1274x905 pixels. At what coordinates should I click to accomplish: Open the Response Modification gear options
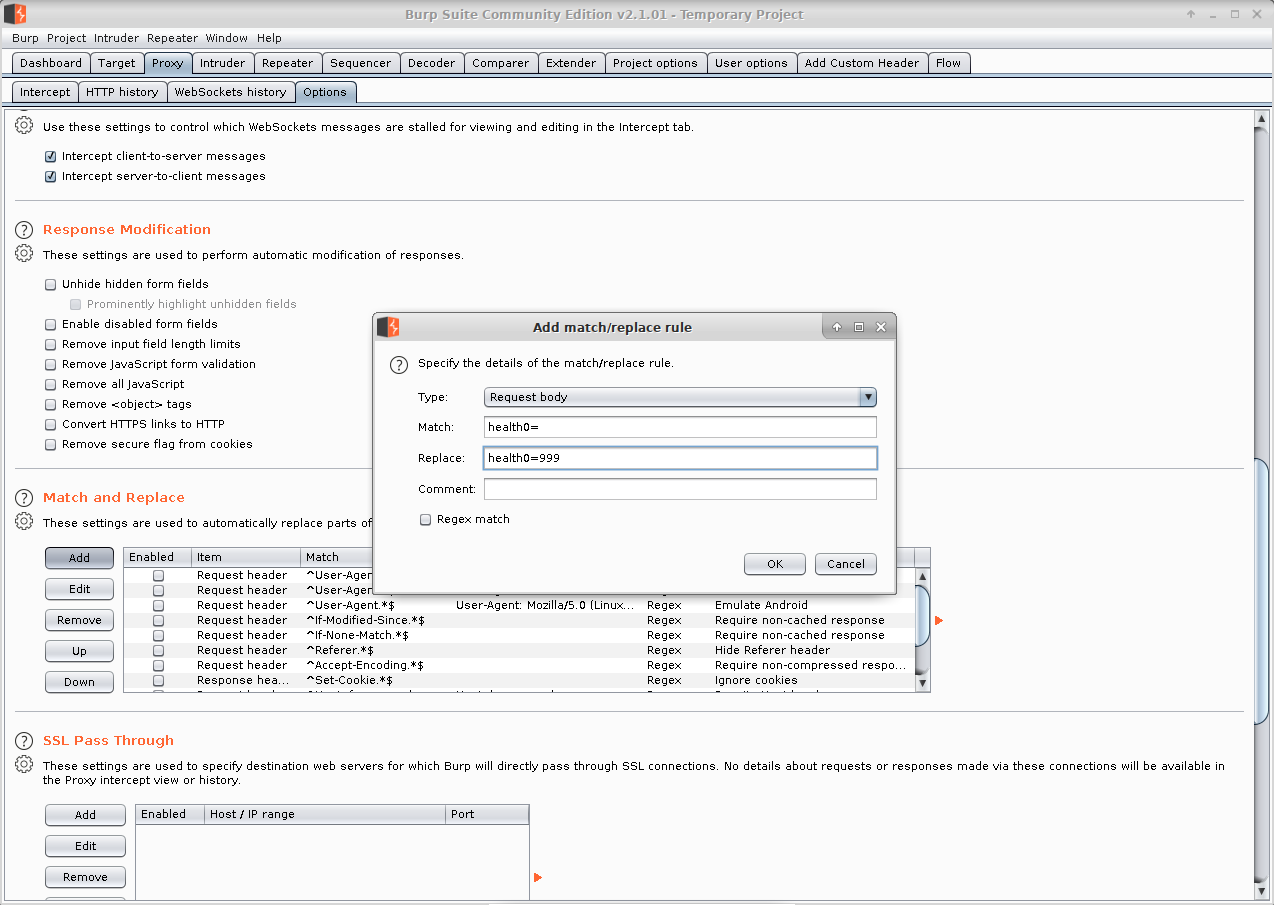(x=24, y=254)
